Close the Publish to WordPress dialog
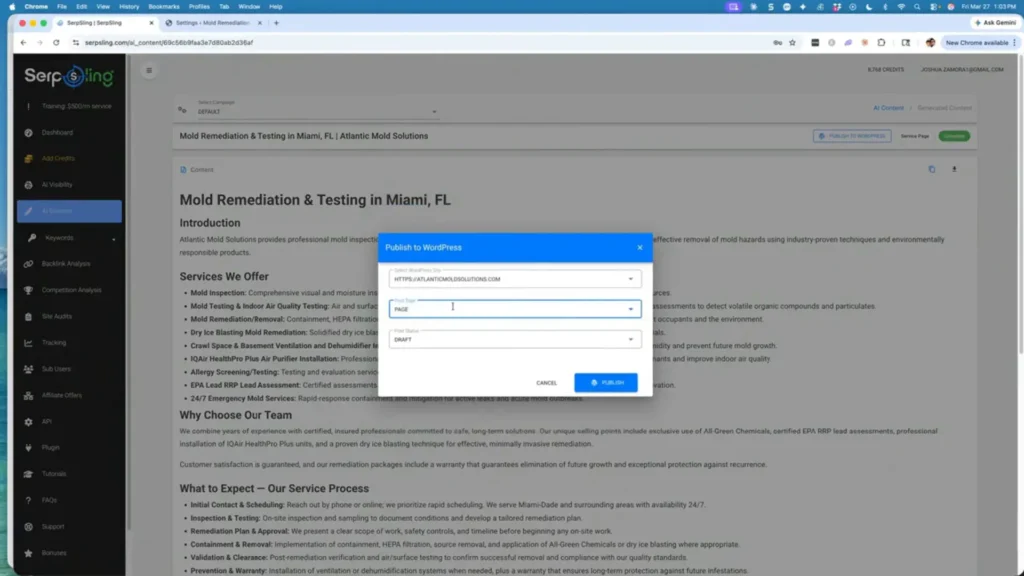1024x576 pixels. click(638, 247)
